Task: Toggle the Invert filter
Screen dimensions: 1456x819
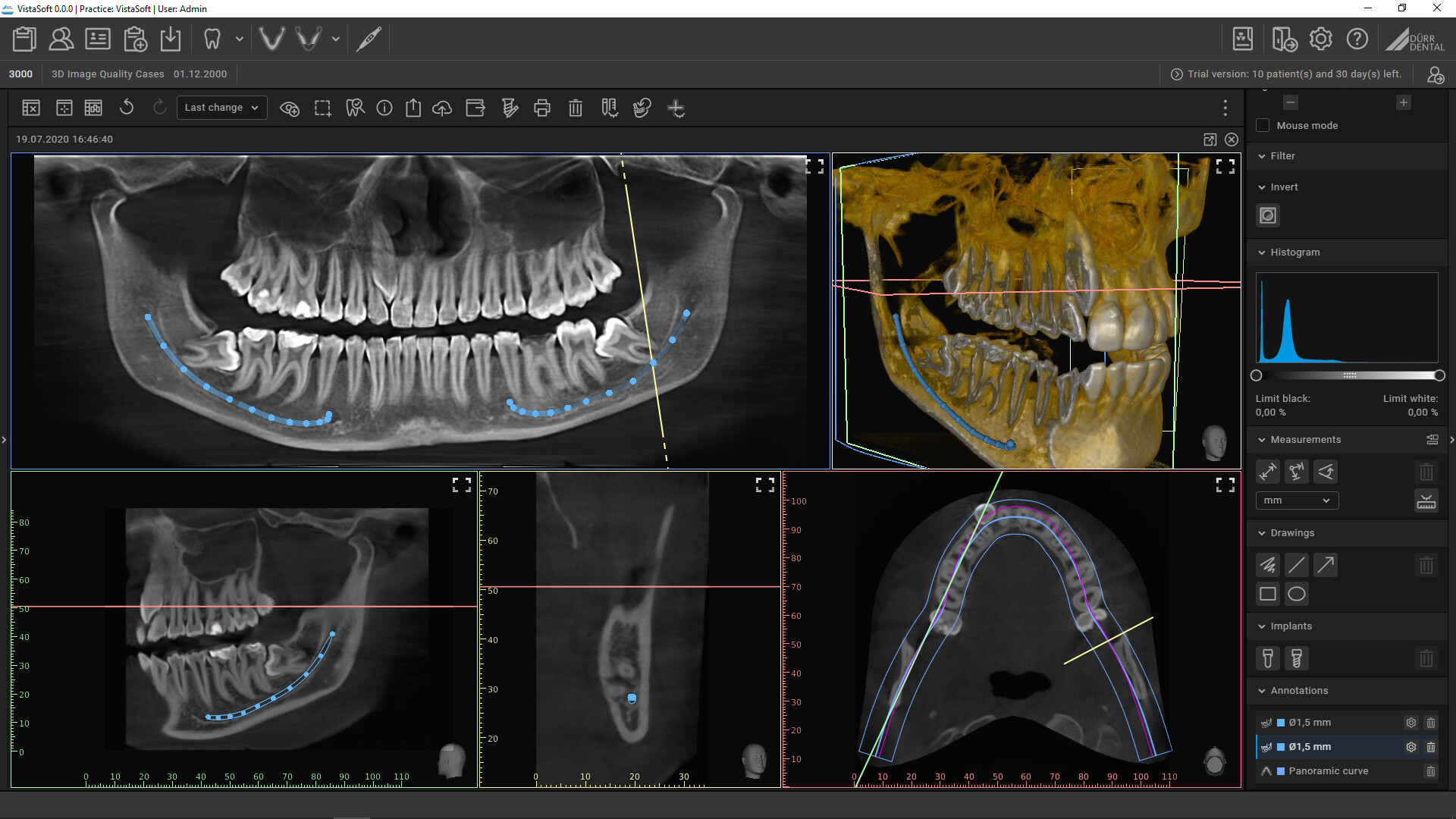Action: point(1267,215)
